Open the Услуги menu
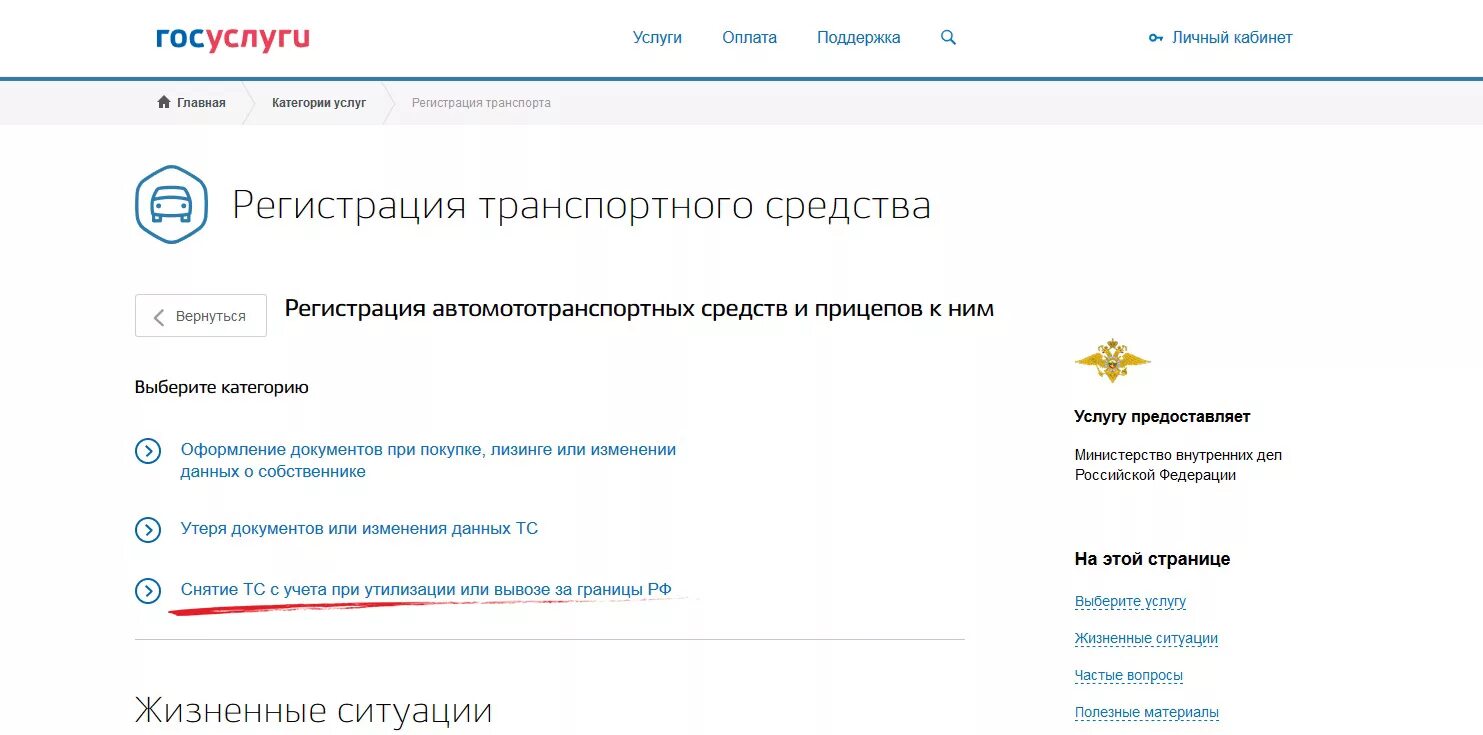 657,38
